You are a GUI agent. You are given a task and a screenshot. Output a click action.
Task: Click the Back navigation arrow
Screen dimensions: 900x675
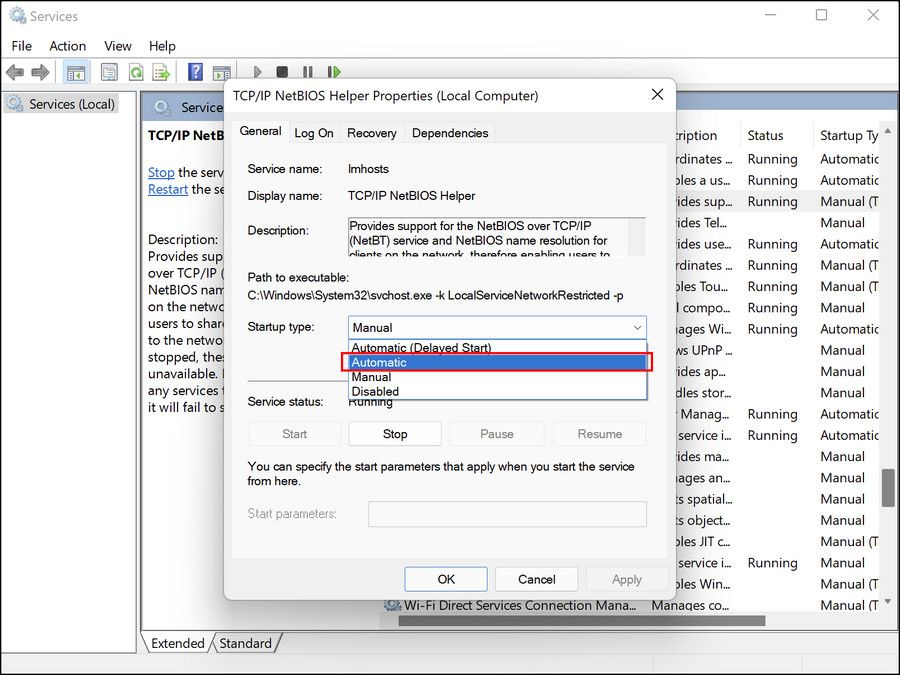15,72
